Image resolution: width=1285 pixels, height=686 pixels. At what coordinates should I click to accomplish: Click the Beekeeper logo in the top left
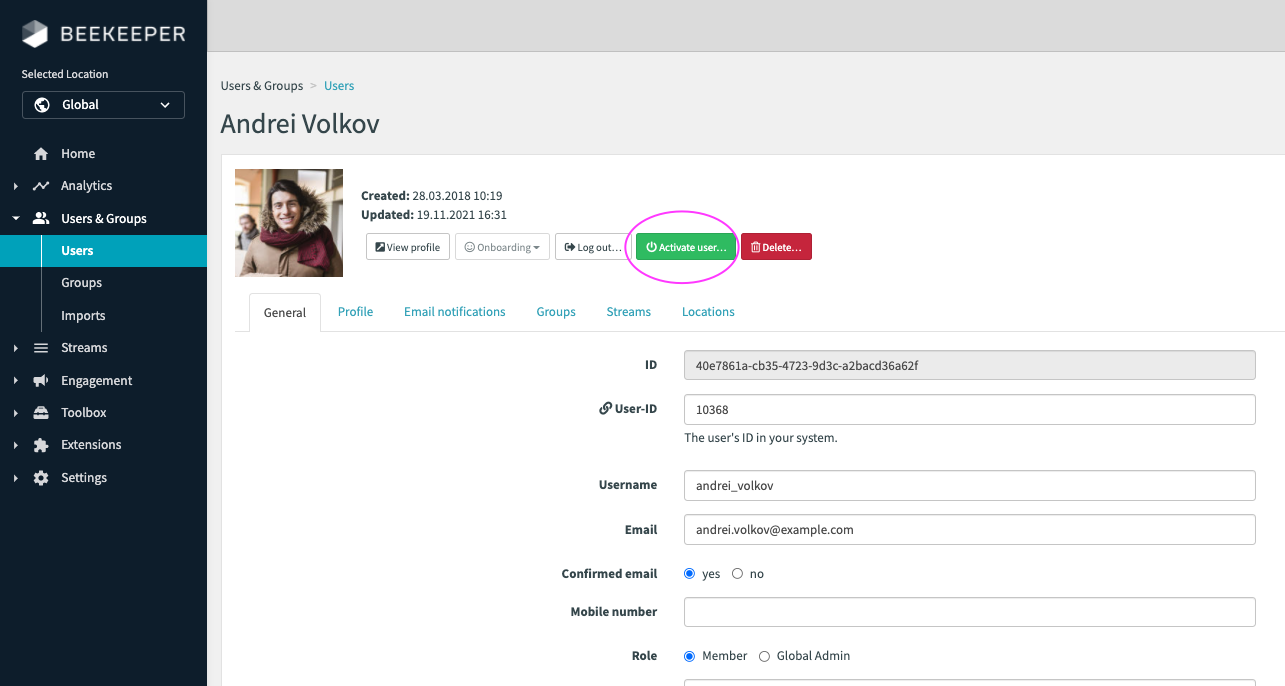100,33
